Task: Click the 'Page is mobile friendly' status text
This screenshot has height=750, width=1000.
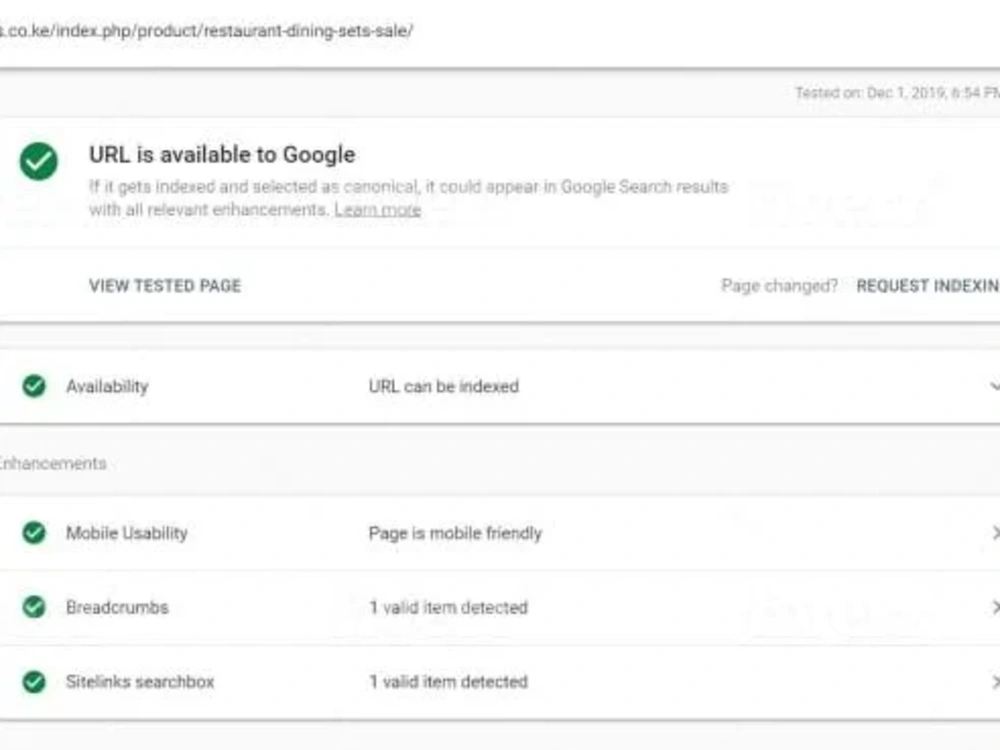Action: [455, 533]
